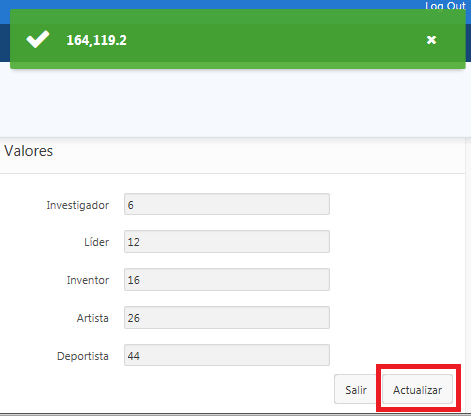
Task: Focus the Deportista field showing 44
Action: (227, 355)
